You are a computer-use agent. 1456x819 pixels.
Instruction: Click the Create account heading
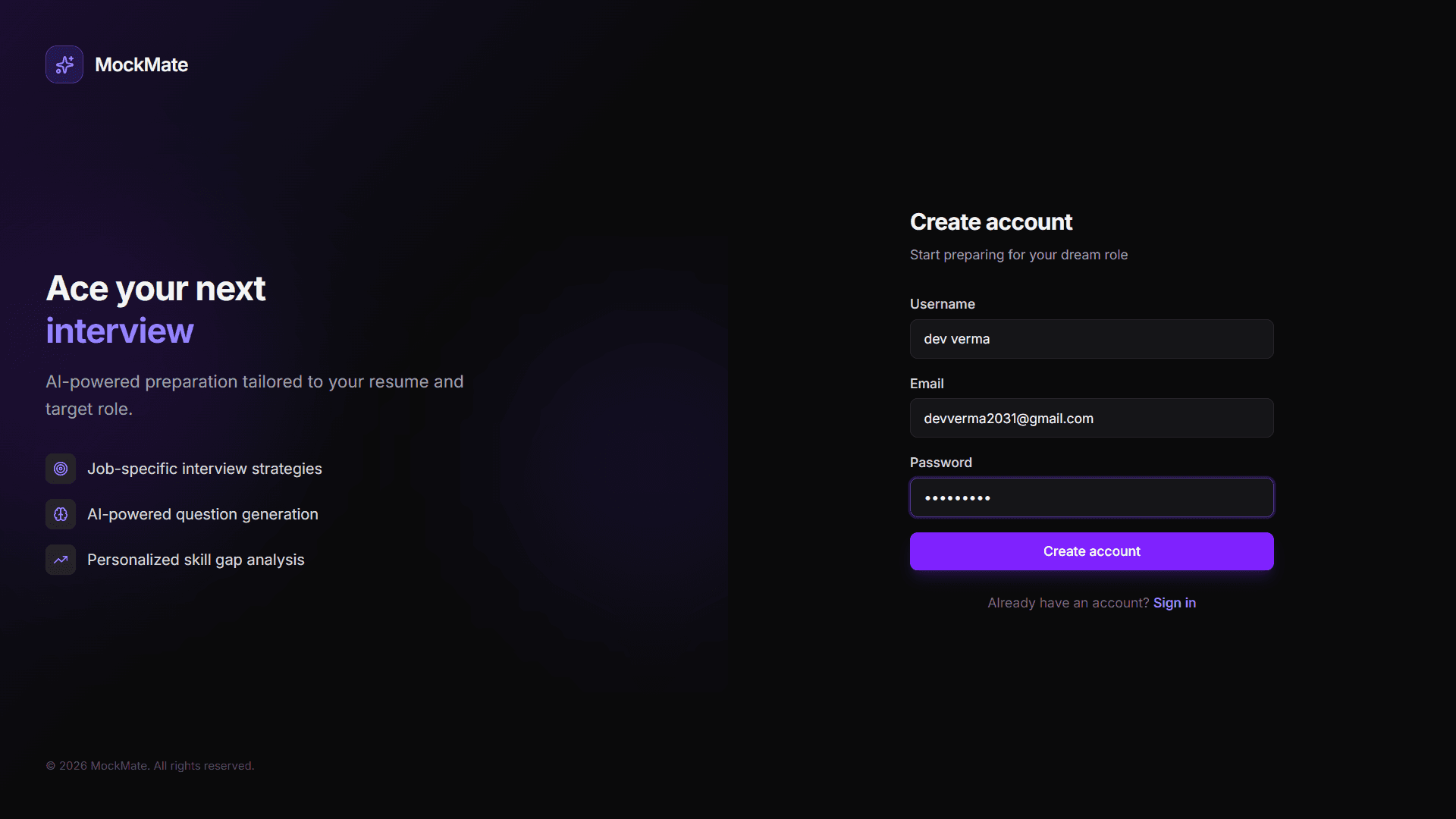pyautogui.click(x=990, y=221)
